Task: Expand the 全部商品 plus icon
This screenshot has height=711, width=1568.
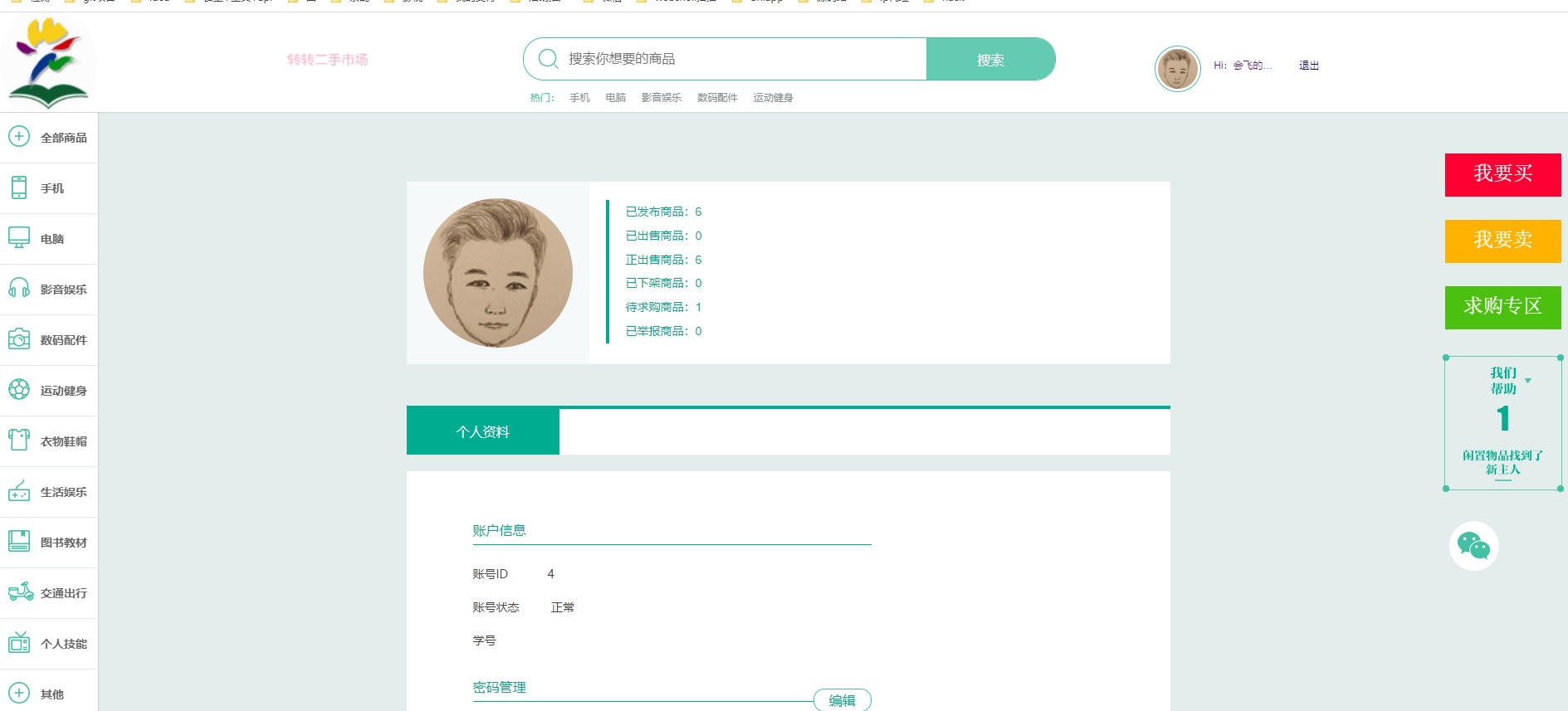Action: click(19, 137)
